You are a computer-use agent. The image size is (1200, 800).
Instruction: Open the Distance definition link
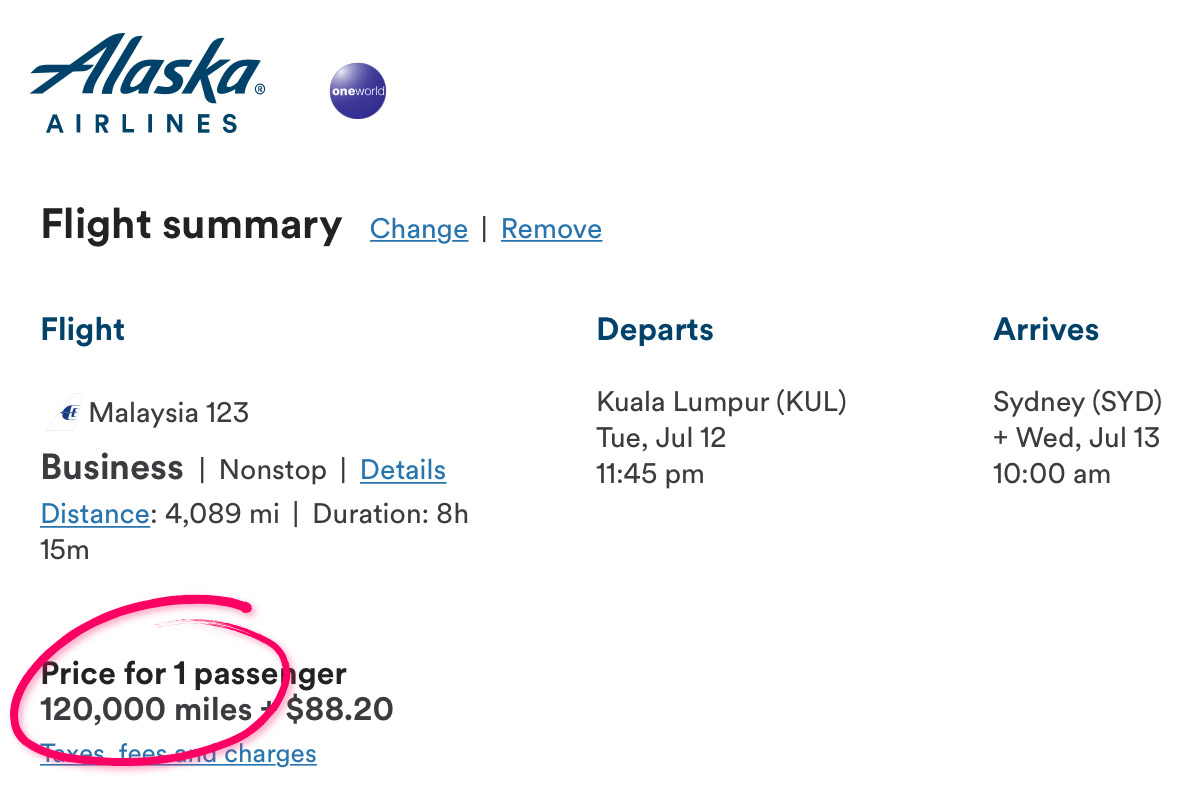(94, 513)
